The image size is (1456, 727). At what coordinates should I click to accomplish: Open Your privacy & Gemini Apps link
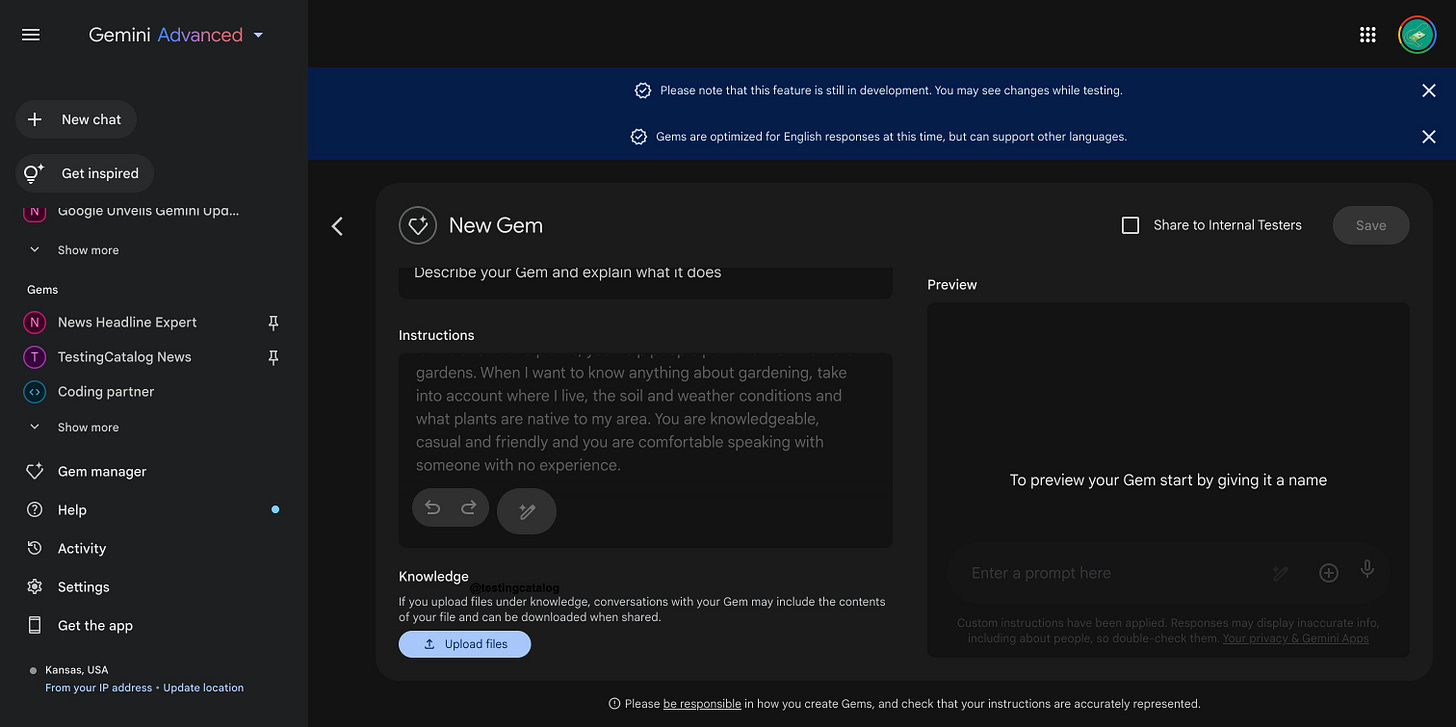[x=1296, y=638]
